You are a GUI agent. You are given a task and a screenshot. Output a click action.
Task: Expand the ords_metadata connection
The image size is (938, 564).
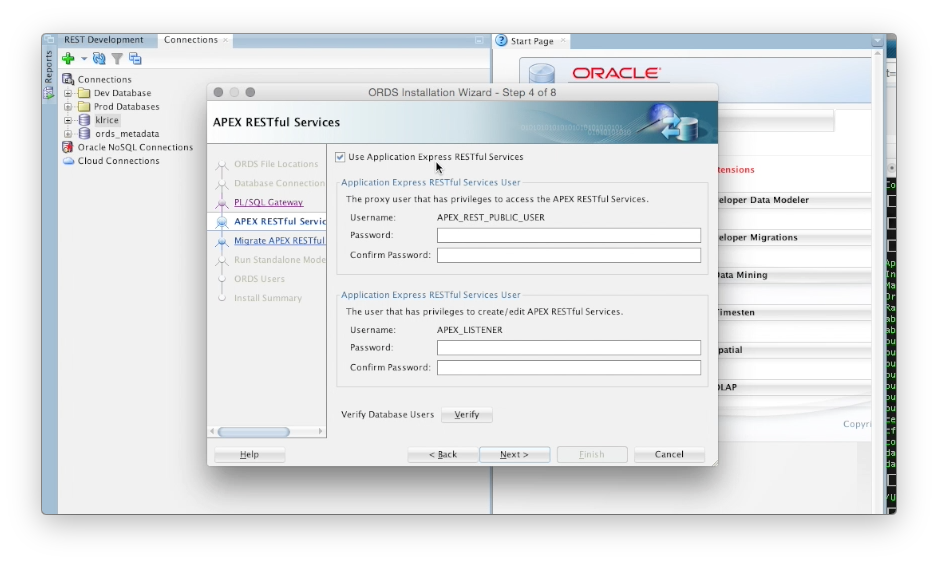pos(68,133)
